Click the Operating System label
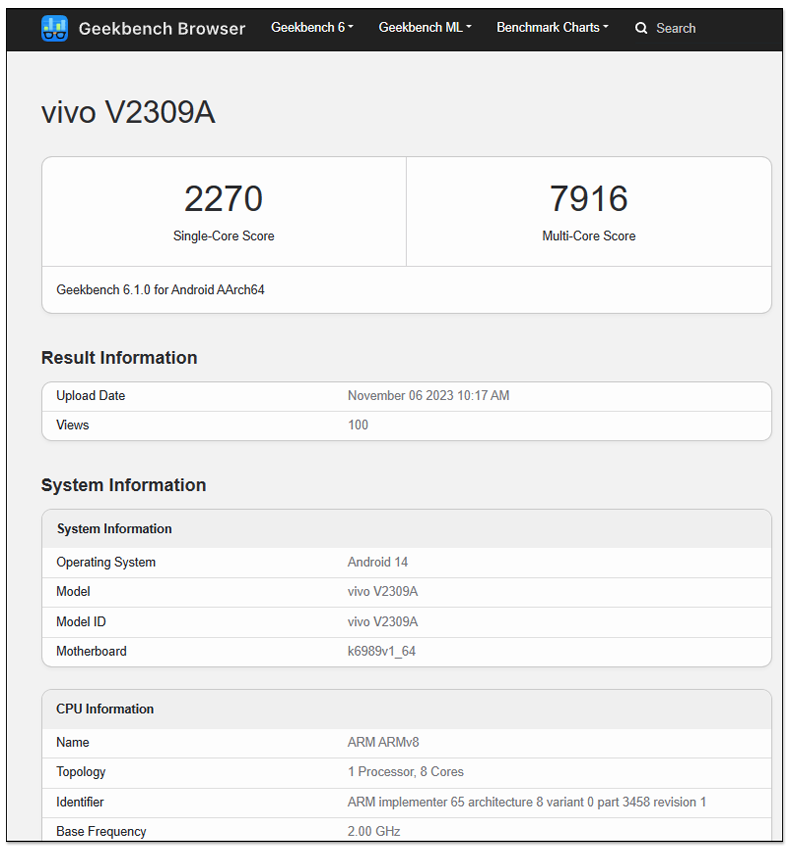The width and height of the screenshot is (789, 851). 106,562
